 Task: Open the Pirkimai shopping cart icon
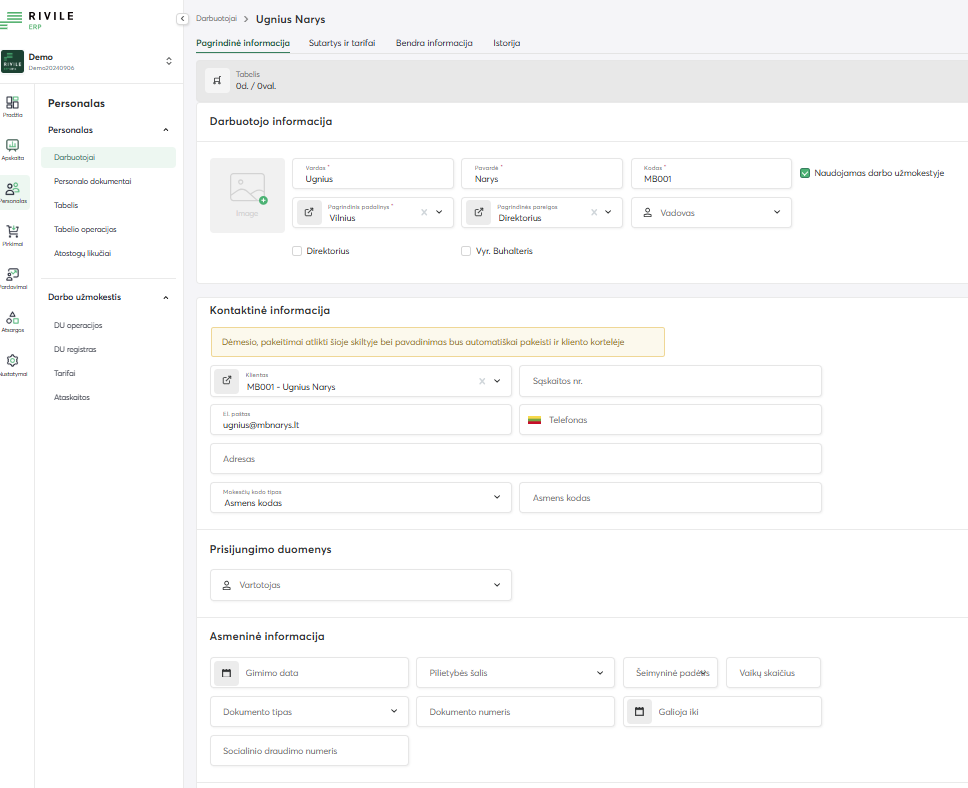pos(13,232)
